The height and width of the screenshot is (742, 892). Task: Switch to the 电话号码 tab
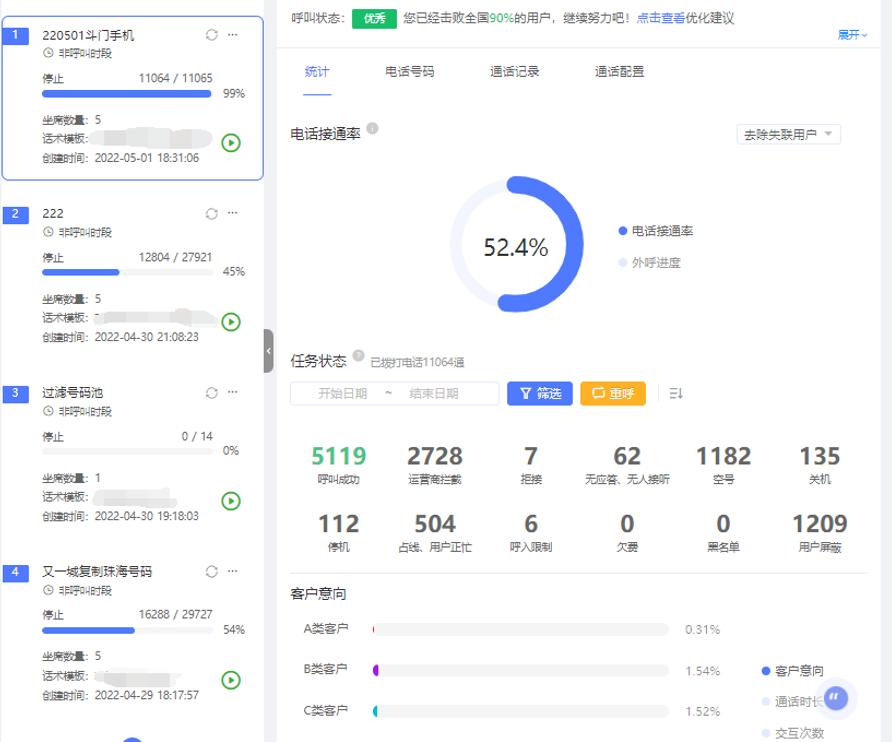point(409,72)
